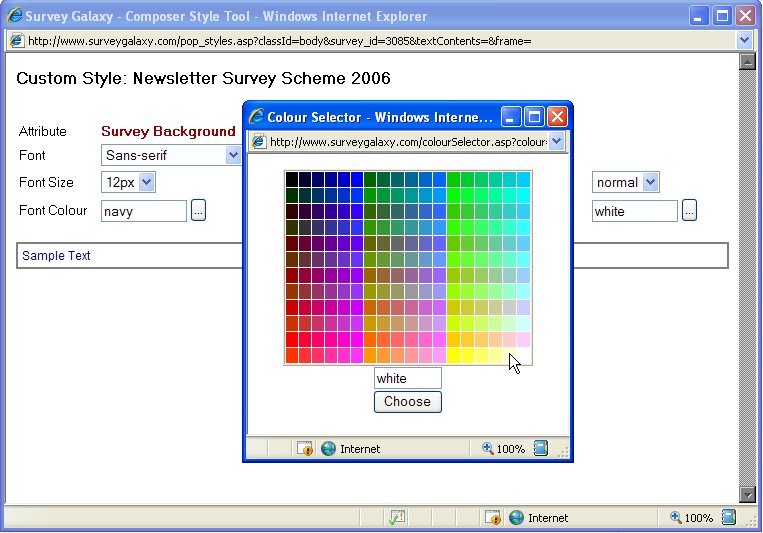
Task: Focus the main window colour field containing white
Action: pyautogui.click(x=635, y=211)
